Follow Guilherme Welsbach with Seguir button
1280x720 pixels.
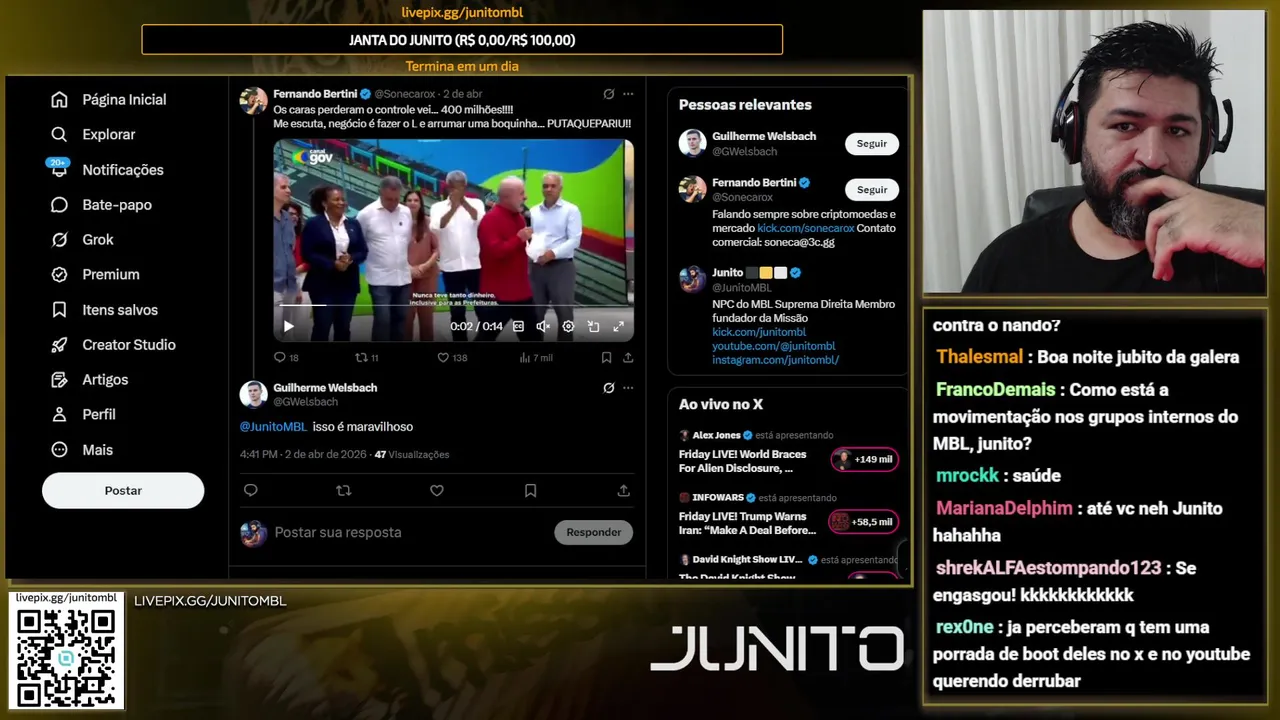[872, 144]
